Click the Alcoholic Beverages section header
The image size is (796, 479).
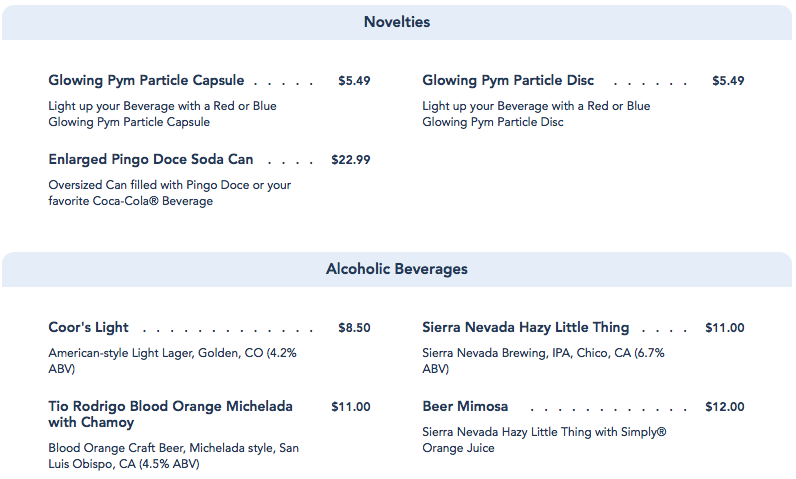tap(397, 269)
